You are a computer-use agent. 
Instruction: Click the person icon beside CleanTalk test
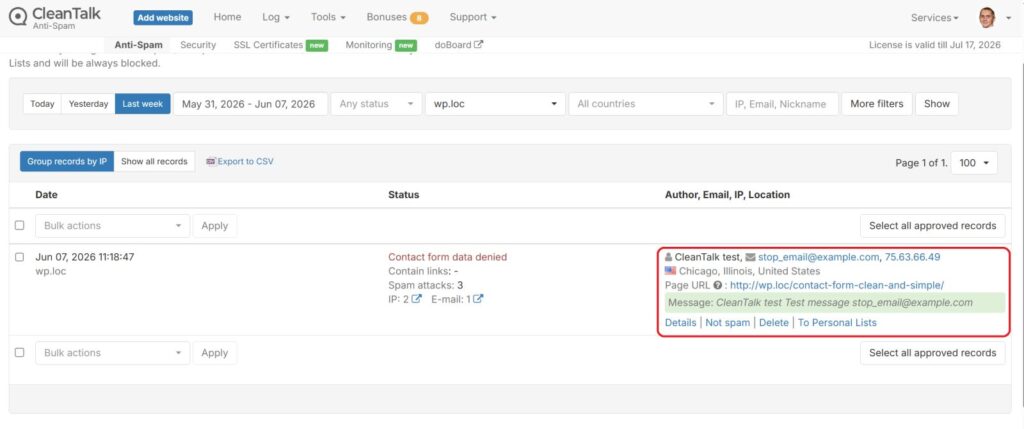[668, 257]
